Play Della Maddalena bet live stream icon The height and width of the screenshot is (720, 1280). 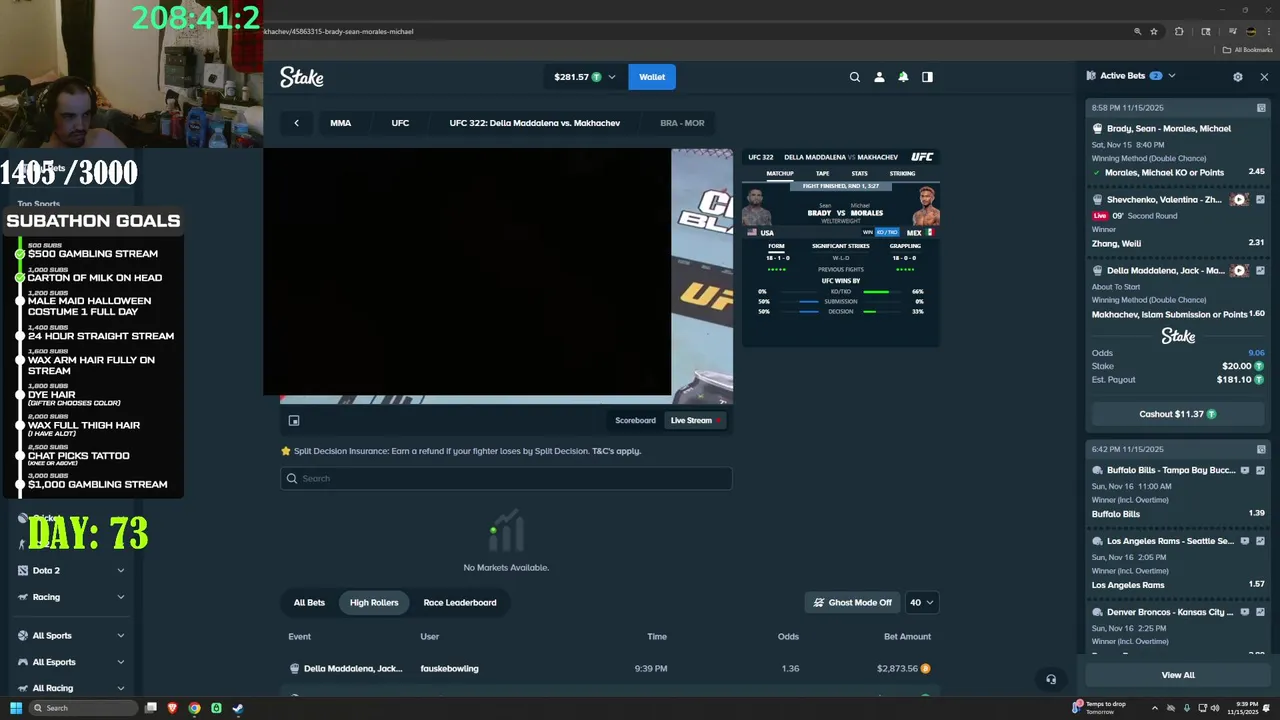(x=1239, y=271)
